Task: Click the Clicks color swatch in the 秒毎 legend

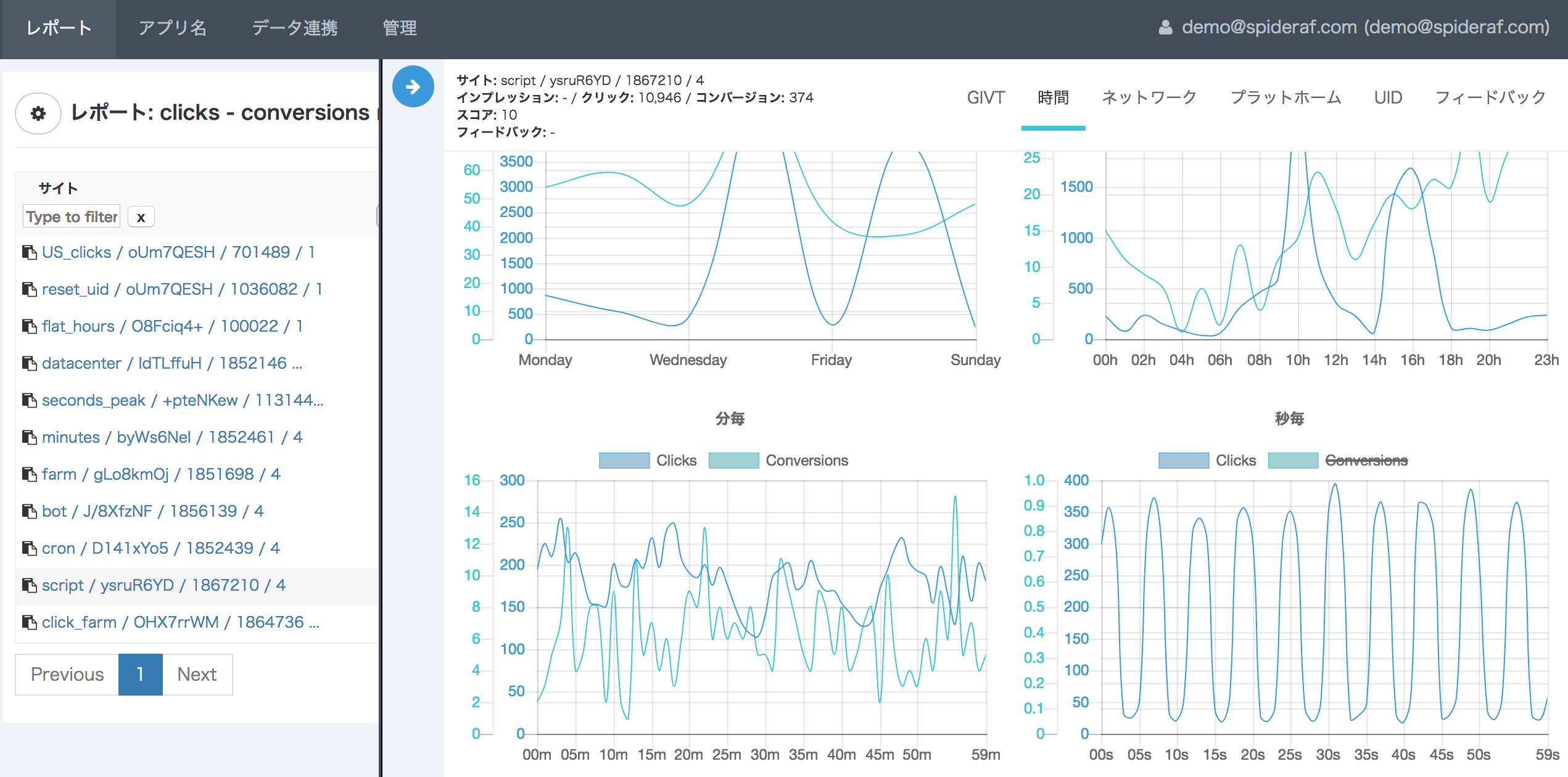Action: coord(1182,461)
